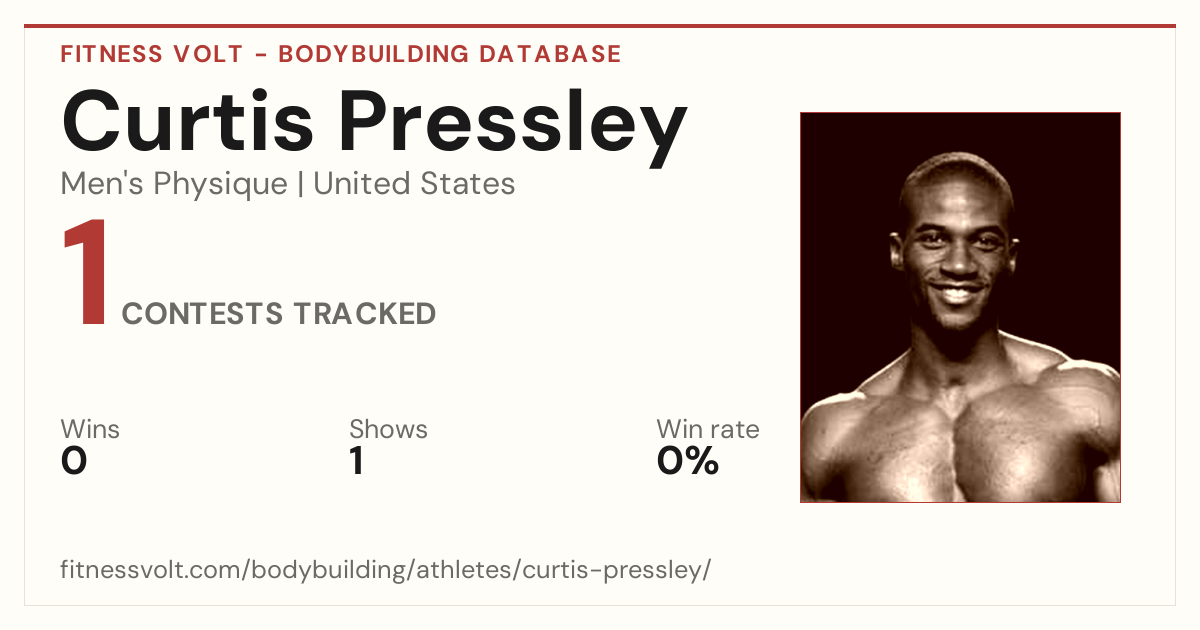Select the Contests Tracked label
This screenshot has width=1200, height=630.
[279, 314]
